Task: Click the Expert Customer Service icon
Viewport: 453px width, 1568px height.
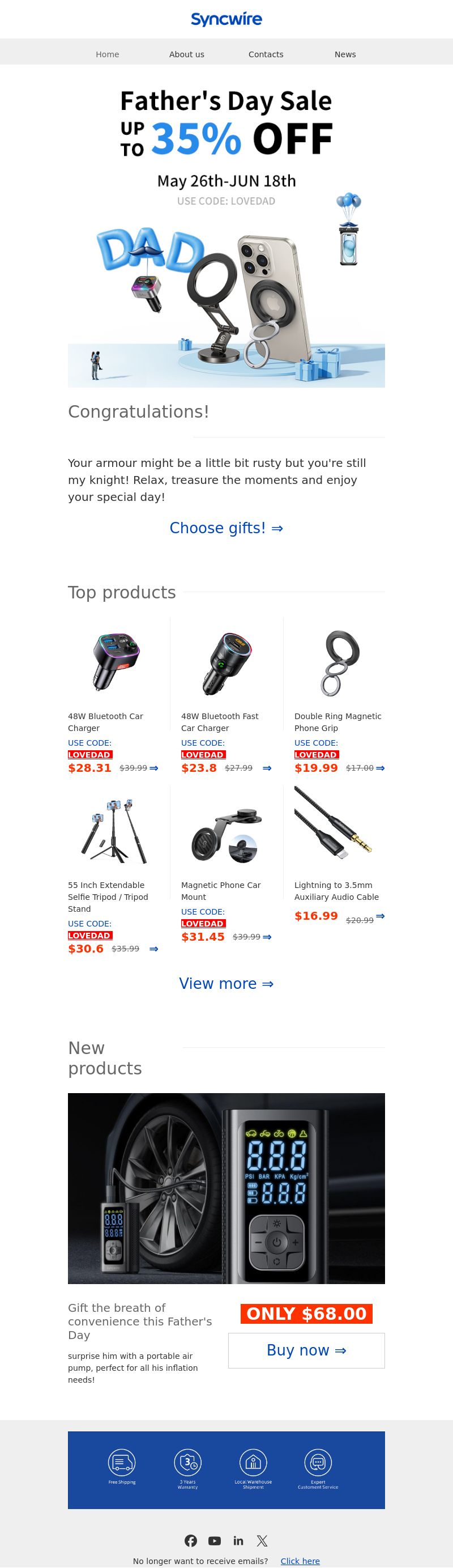Action: (x=318, y=1461)
